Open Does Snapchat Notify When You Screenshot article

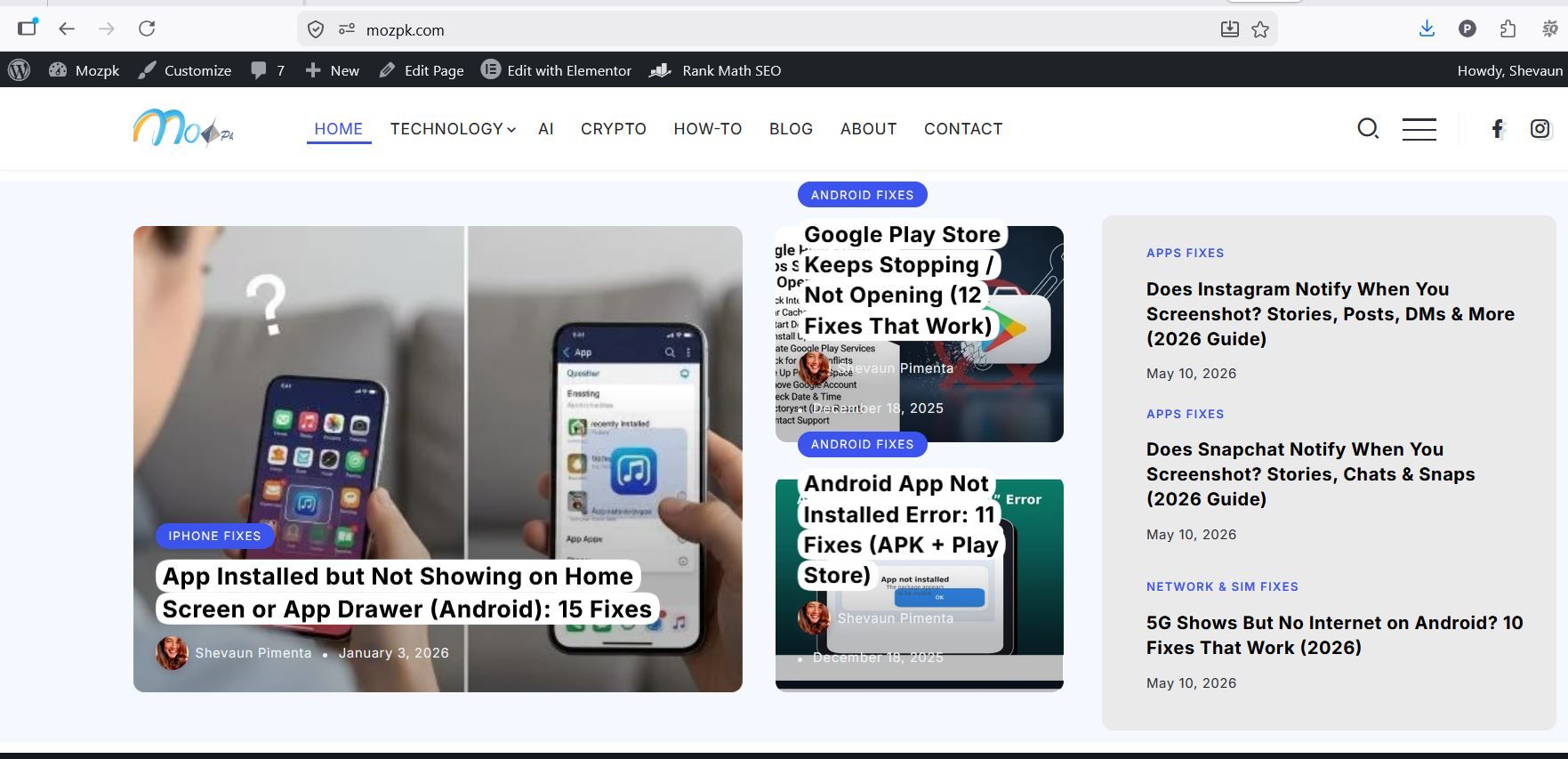(1311, 474)
